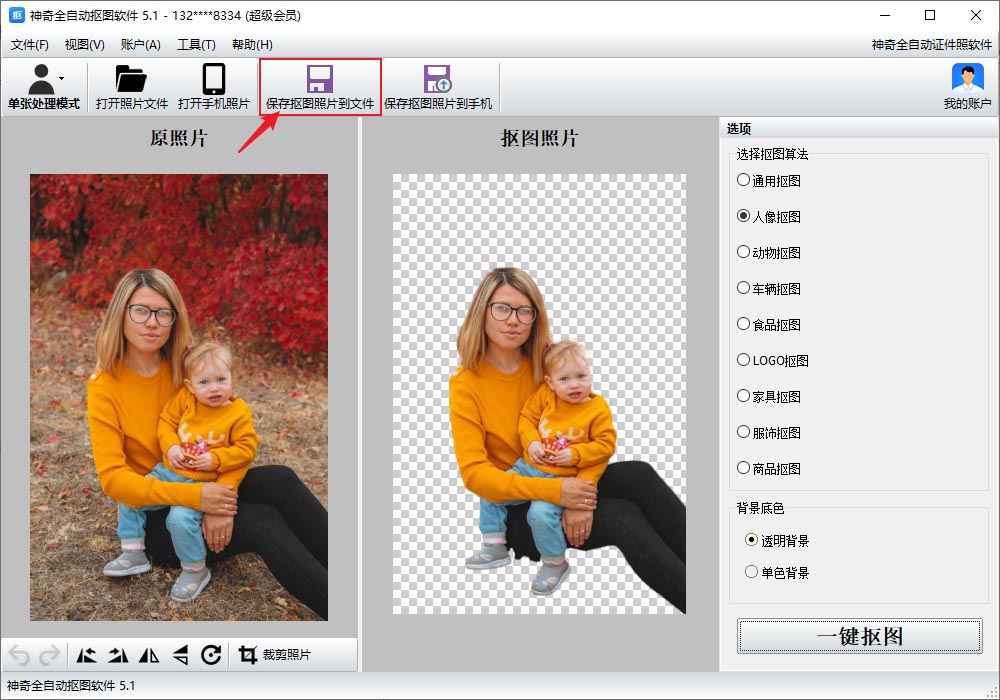Click the 打开手机照片 phone icon
This screenshot has width=1000, height=700.
point(213,86)
